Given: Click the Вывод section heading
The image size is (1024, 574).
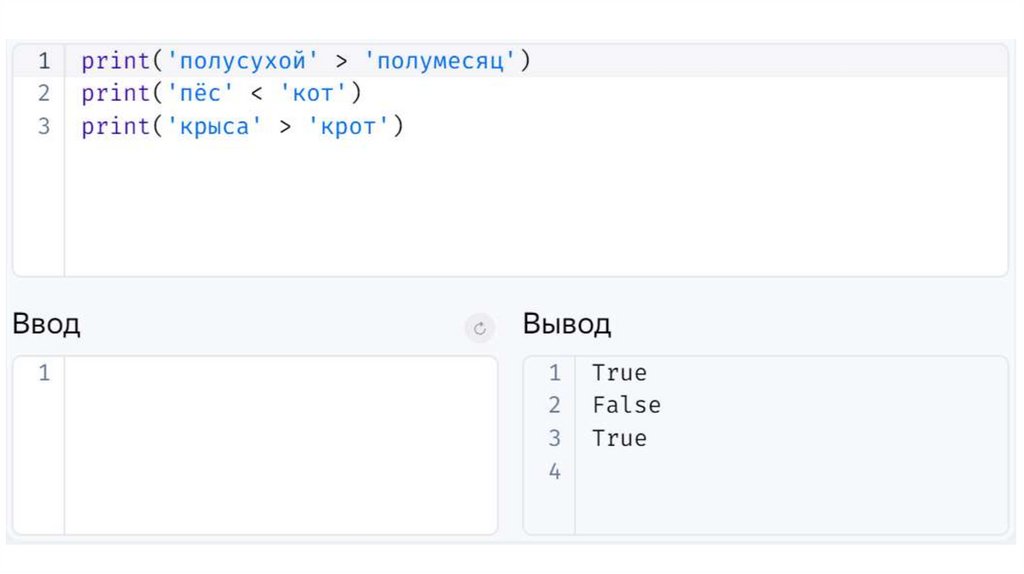Looking at the screenshot, I should [x=566, y=324].
